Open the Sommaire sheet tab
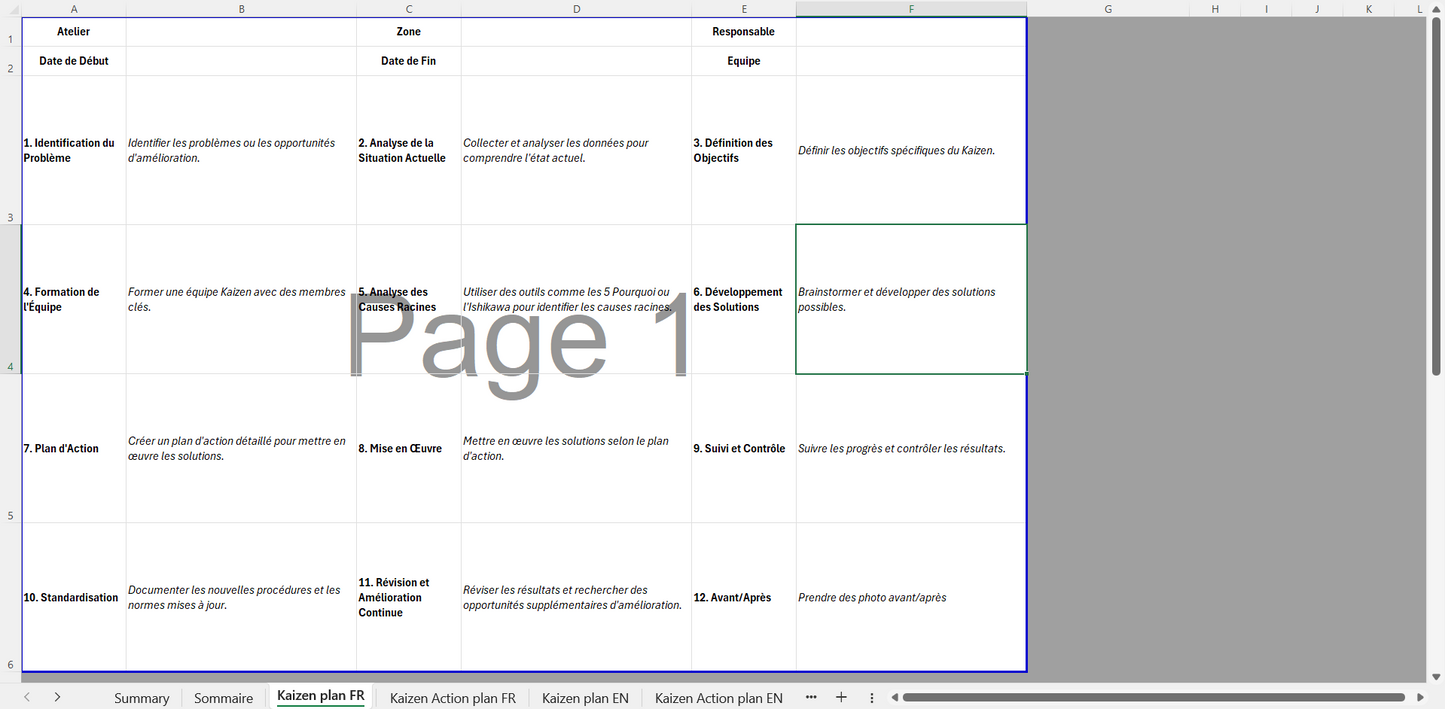 (223, 698)
